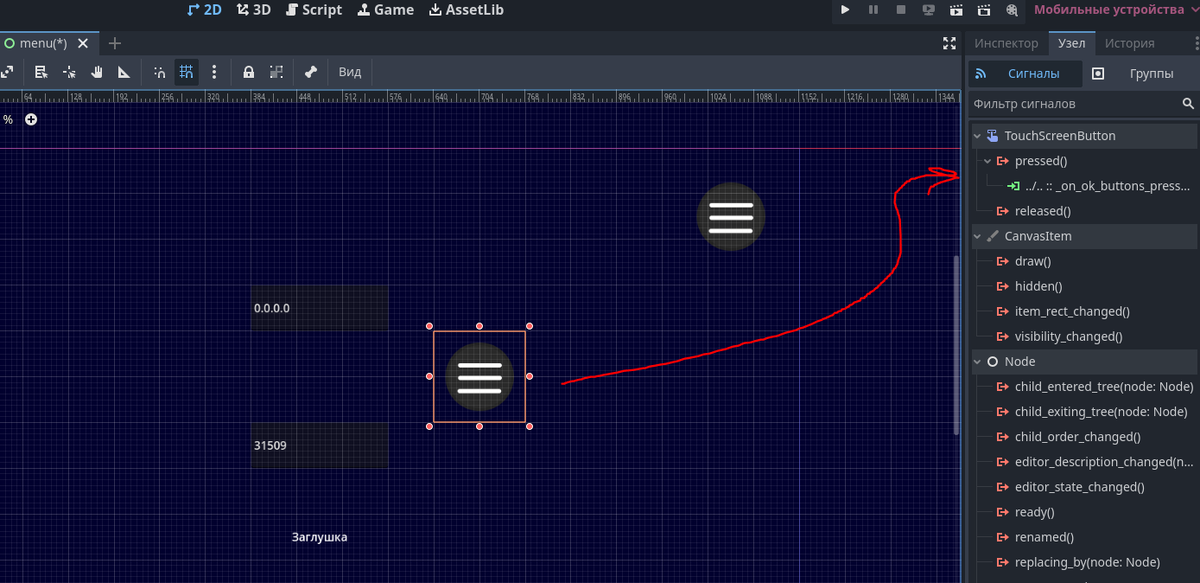Activate the pivot-change tool
The image size is (1200, 583).
pos(69,72)
